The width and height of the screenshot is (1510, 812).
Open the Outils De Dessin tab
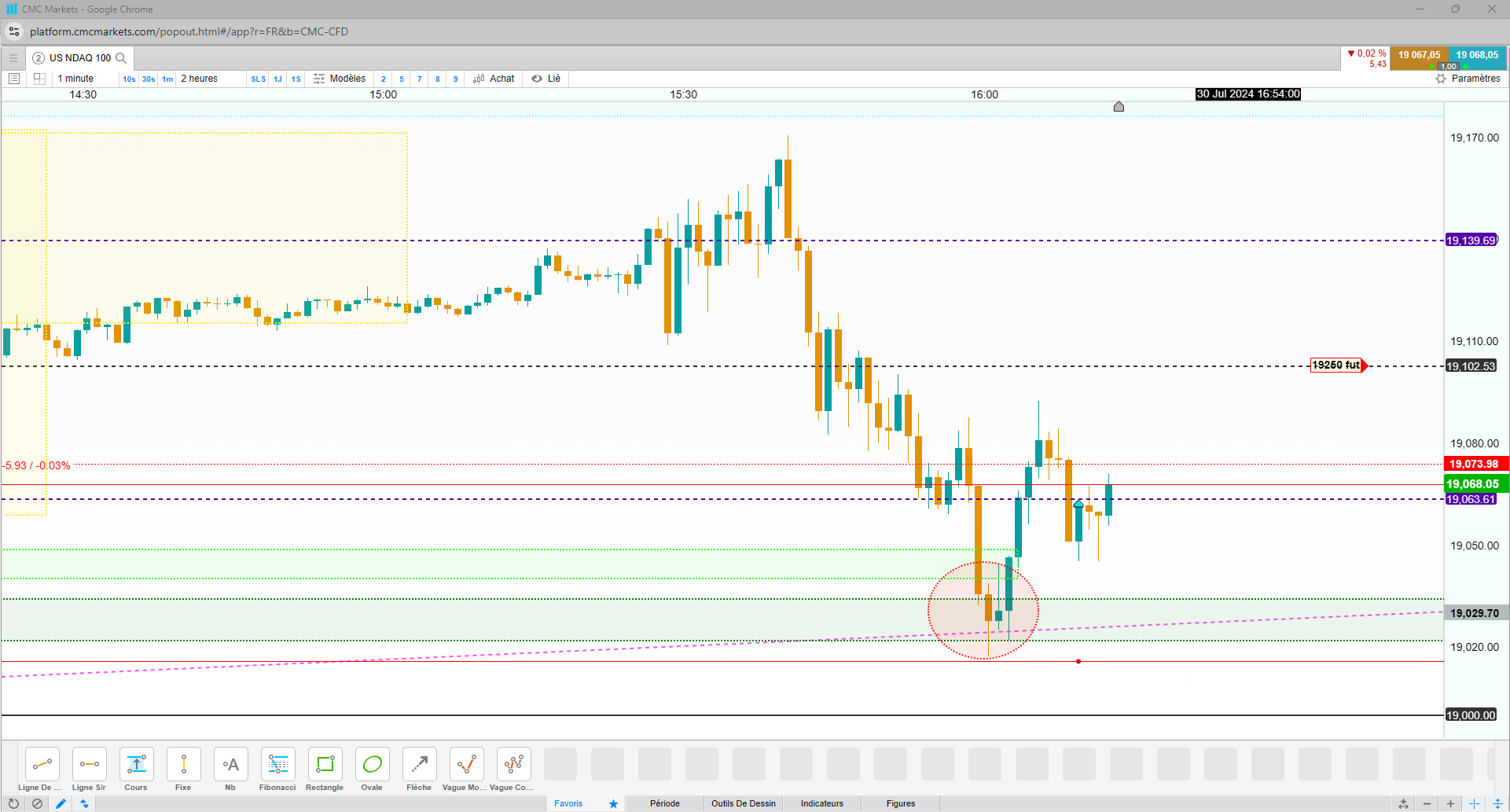(x=743, y=803)
